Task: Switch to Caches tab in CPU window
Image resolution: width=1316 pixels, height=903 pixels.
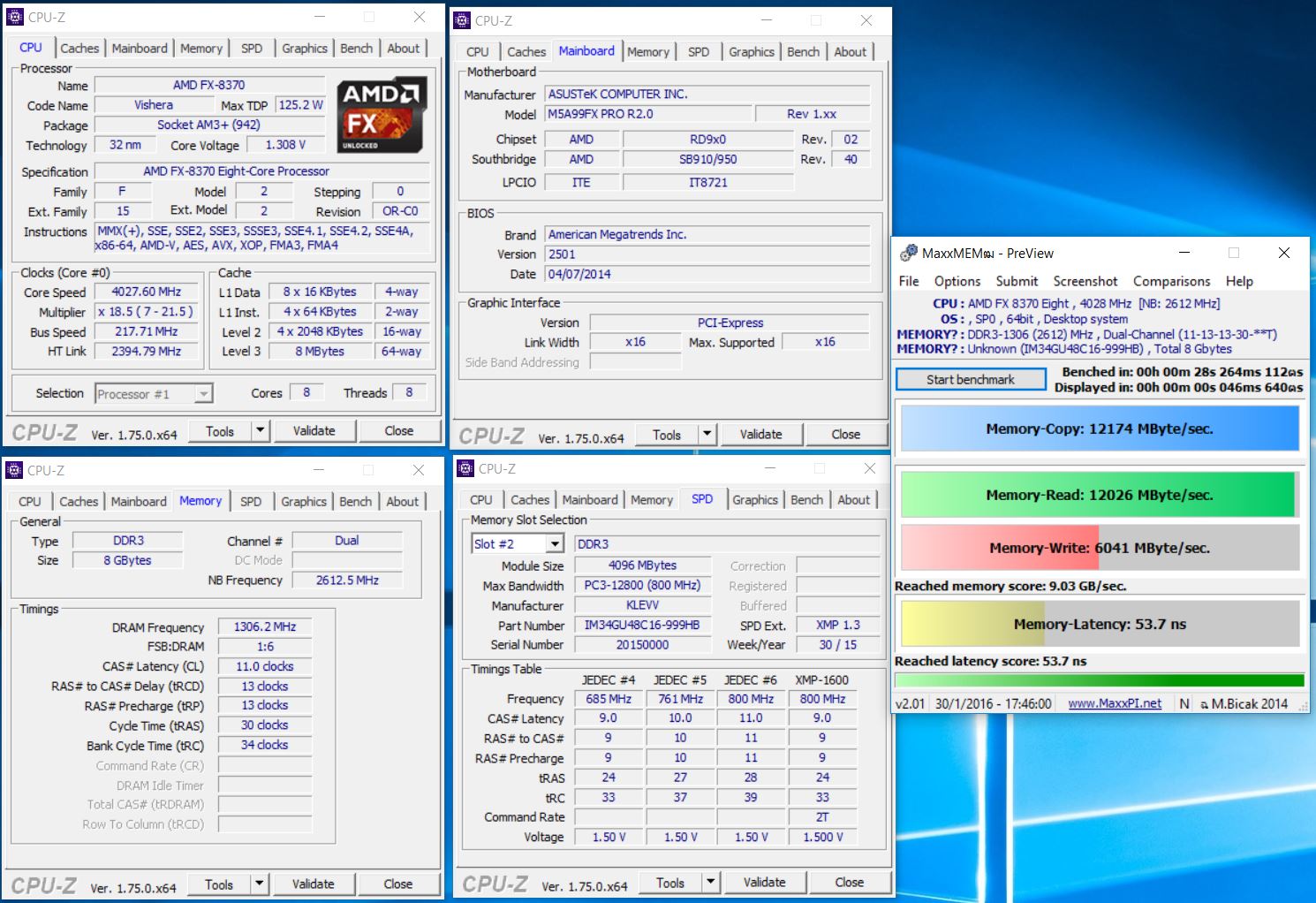Action: click(79, 49)
